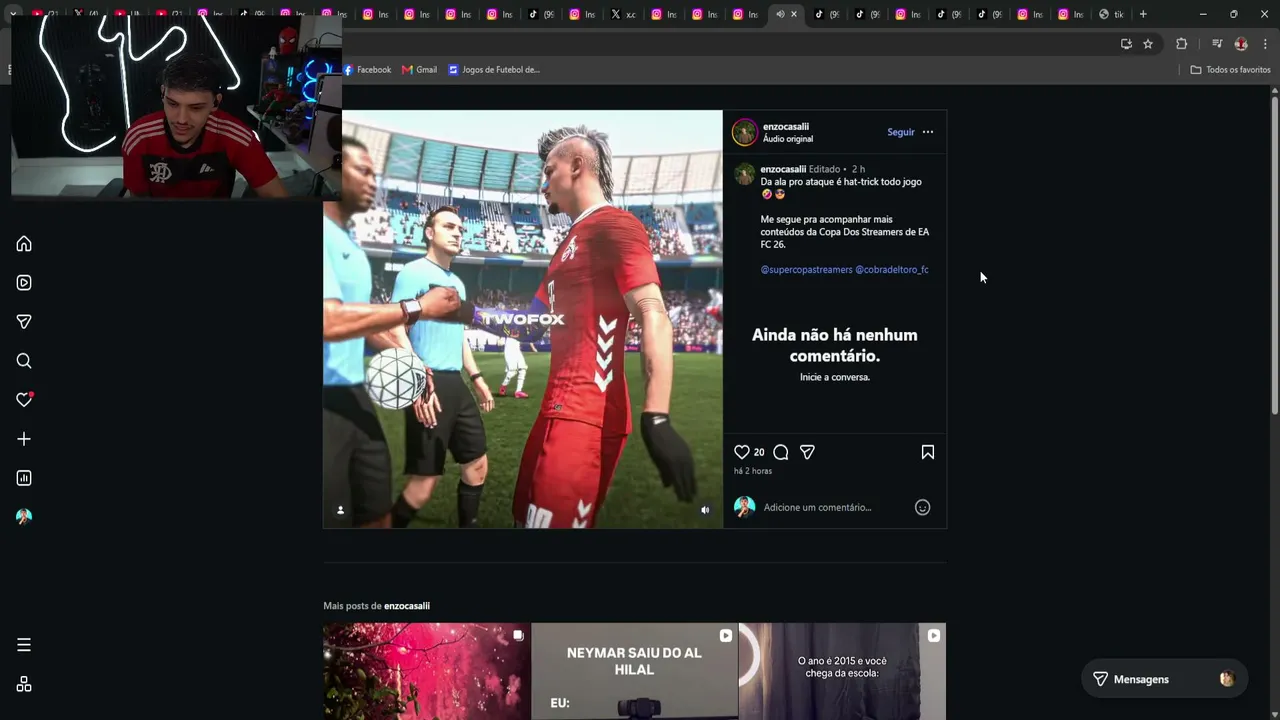Open enzocasalii username in the caption
Image resolution: width=1280 pixels, height=720 pixels.
[x=783, y=169]
